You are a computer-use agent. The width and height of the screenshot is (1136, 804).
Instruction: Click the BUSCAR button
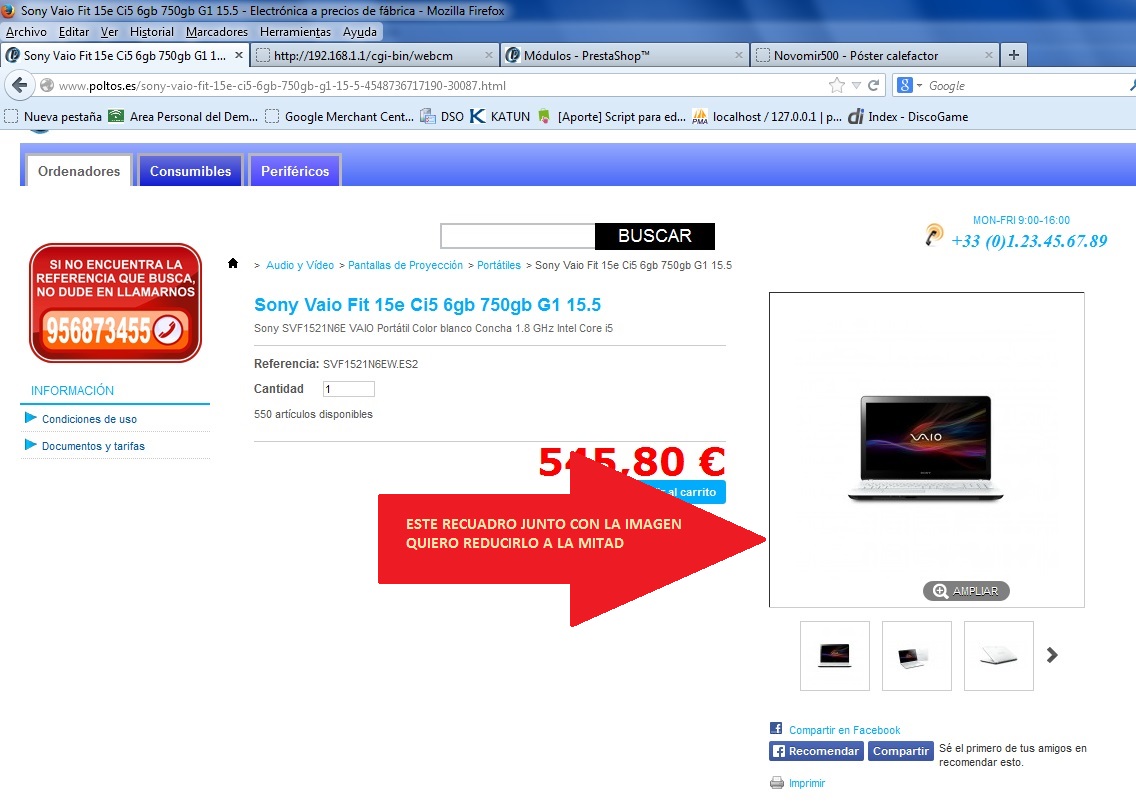pos(655,236)
